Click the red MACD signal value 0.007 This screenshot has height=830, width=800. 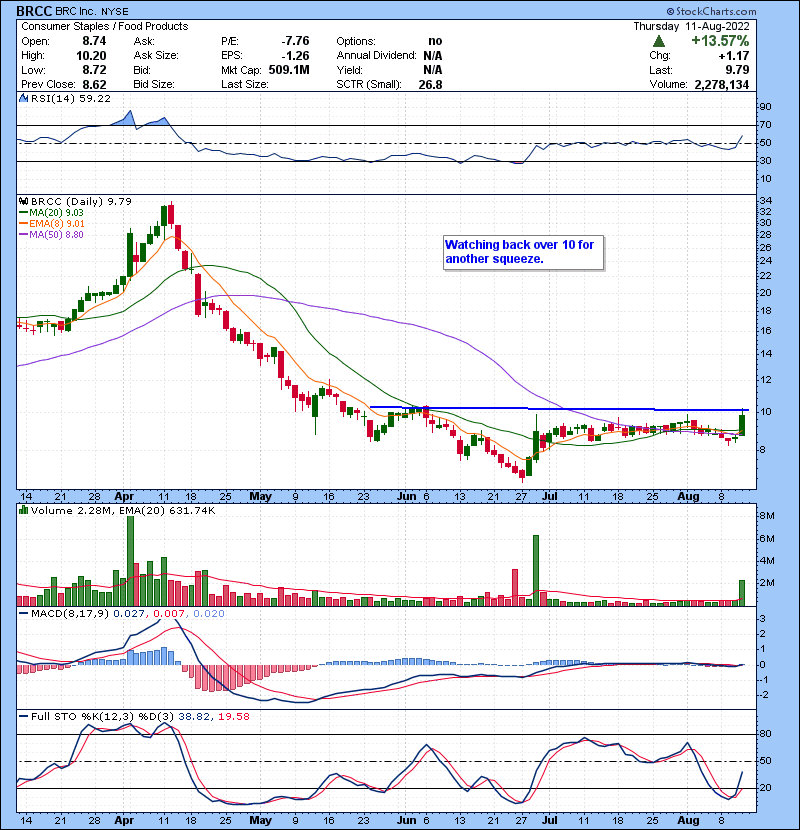tap(168, 614)
